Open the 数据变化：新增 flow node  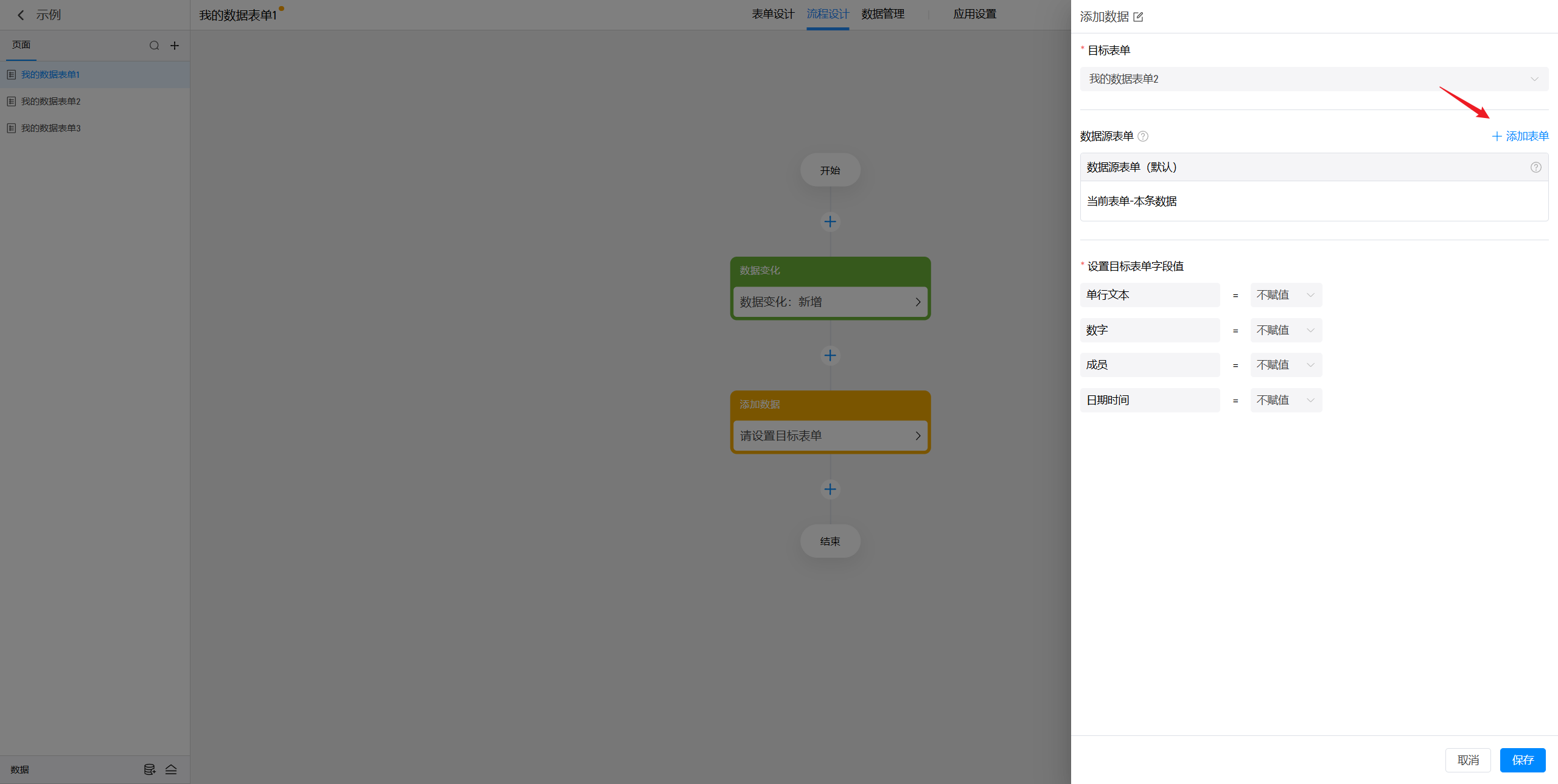pyautogui.click(x=830, y=302)
